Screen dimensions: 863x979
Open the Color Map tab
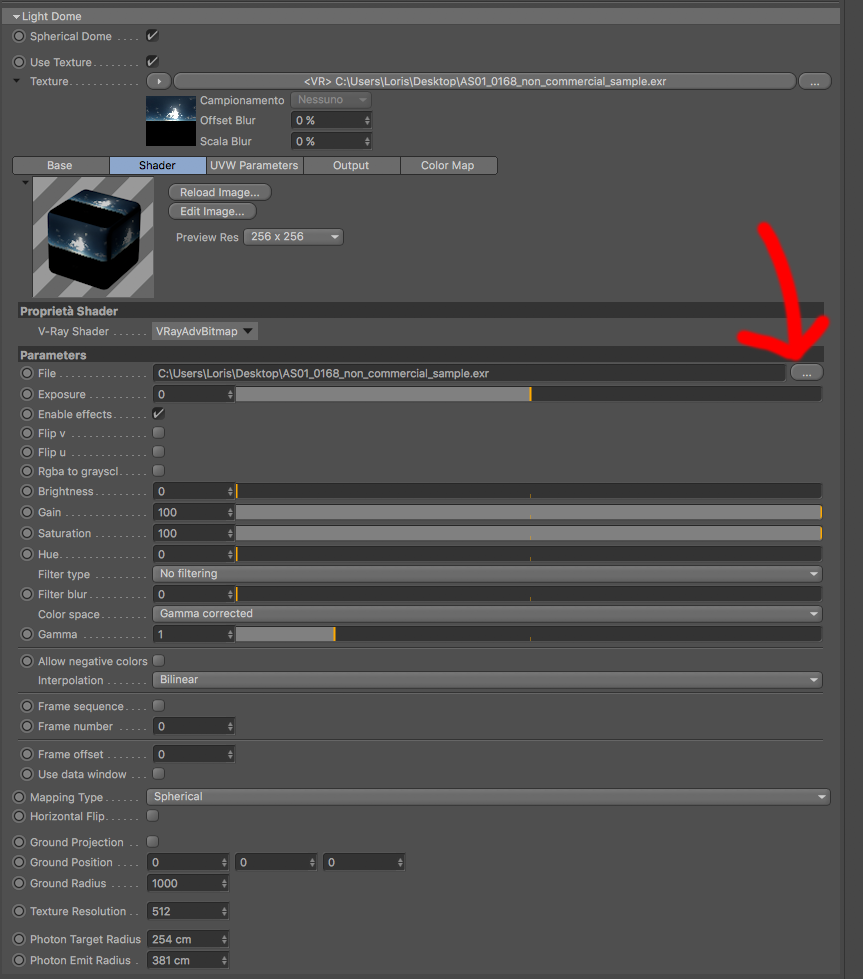pyautogui.click(x=448, y=165)
